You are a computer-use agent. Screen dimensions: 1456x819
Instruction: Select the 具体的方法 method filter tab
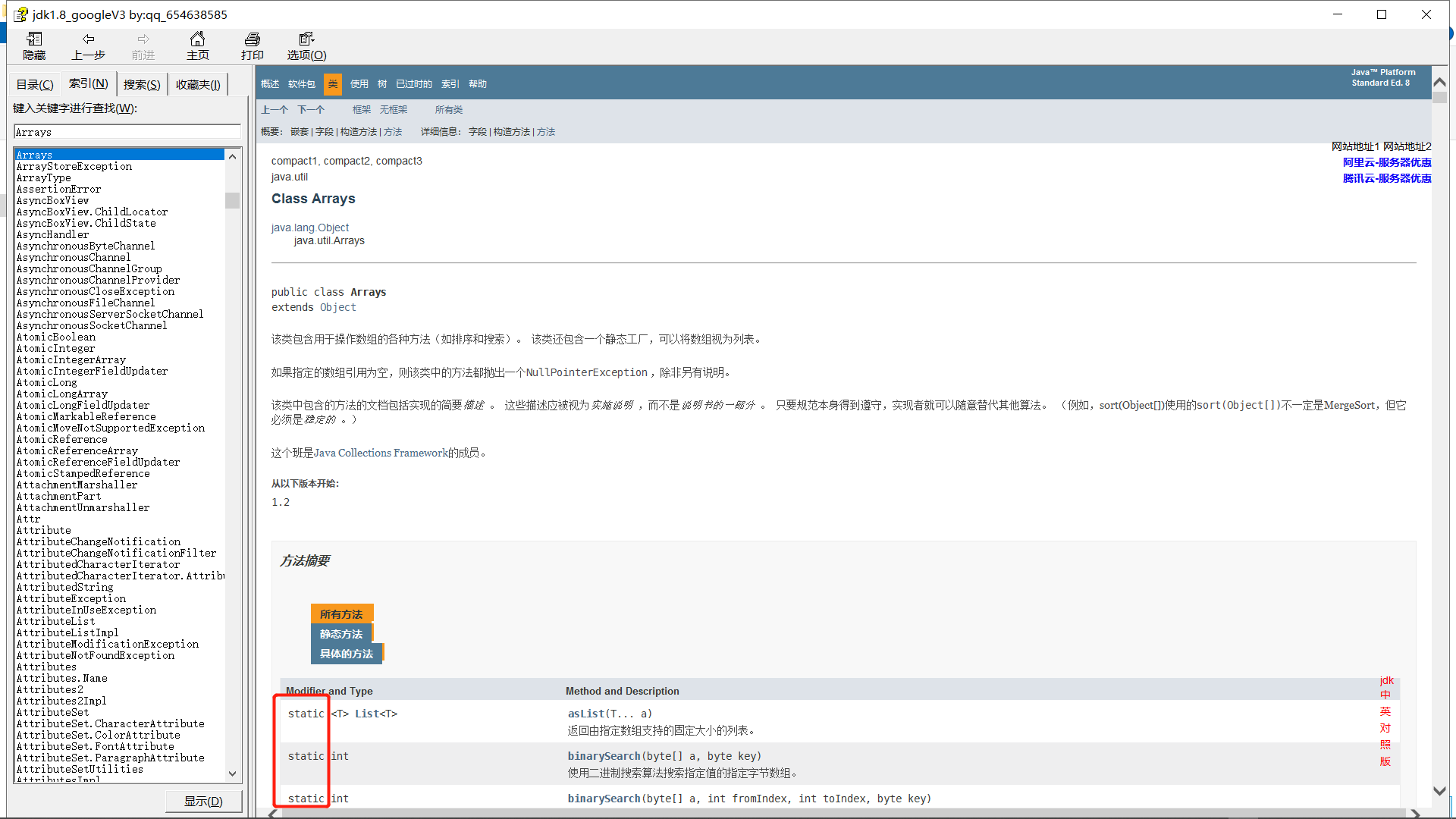tap(346, 654)
